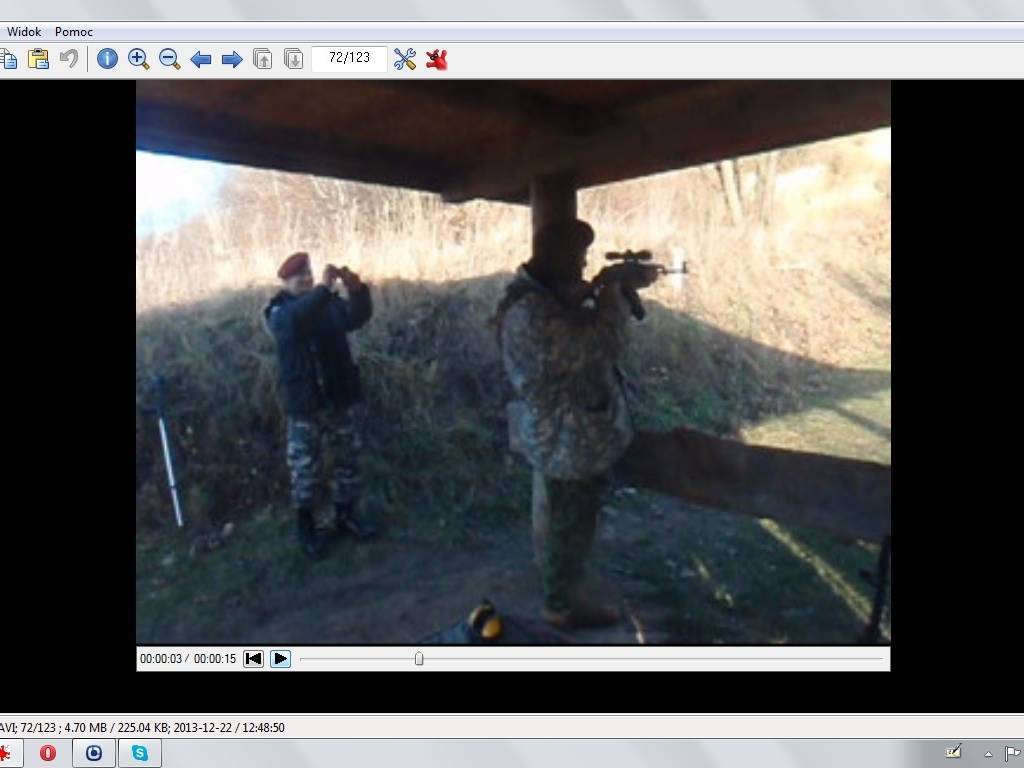Open the Pomoc menu

click(74, 32)
